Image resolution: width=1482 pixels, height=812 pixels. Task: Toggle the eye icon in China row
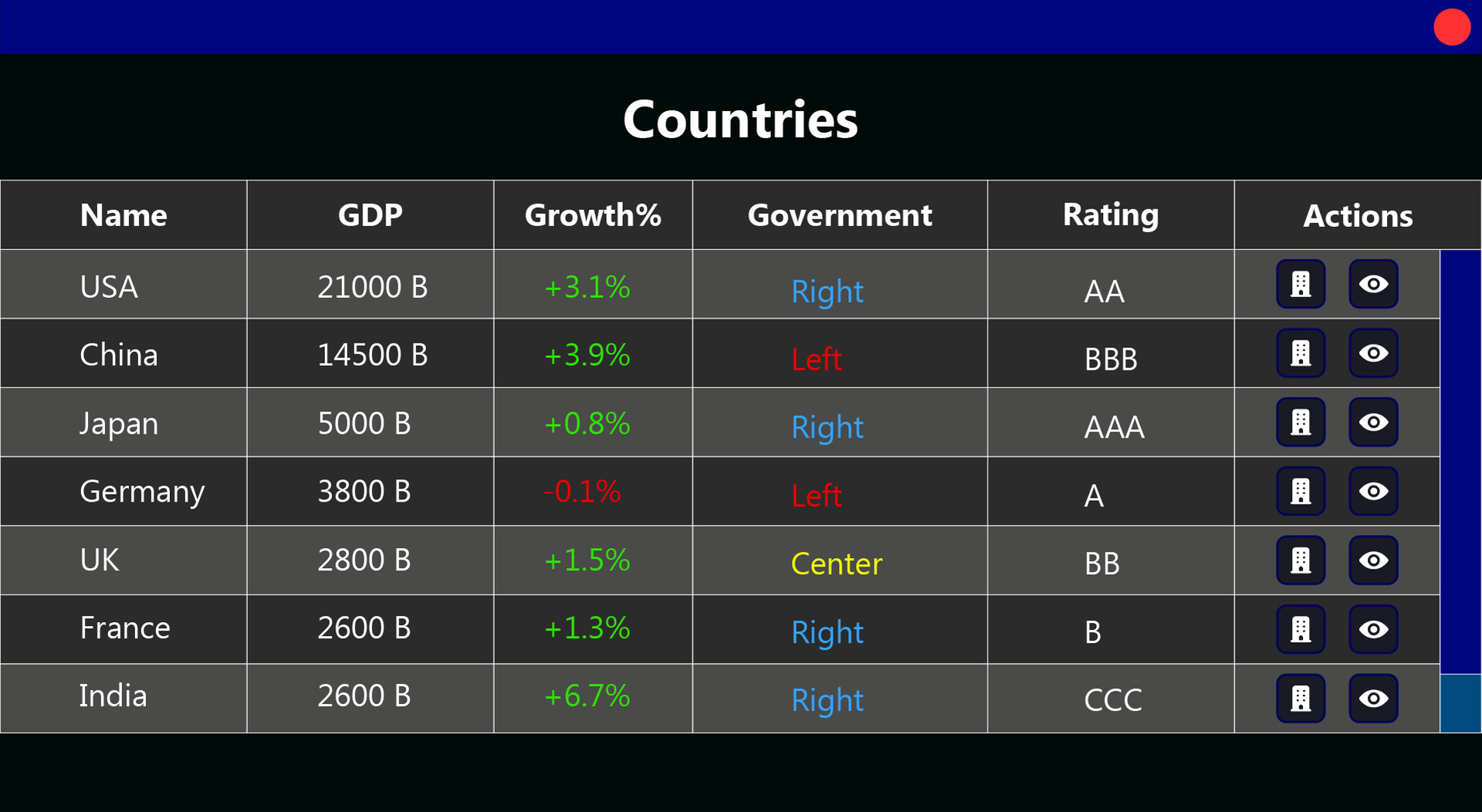[x=1373, y=354]
